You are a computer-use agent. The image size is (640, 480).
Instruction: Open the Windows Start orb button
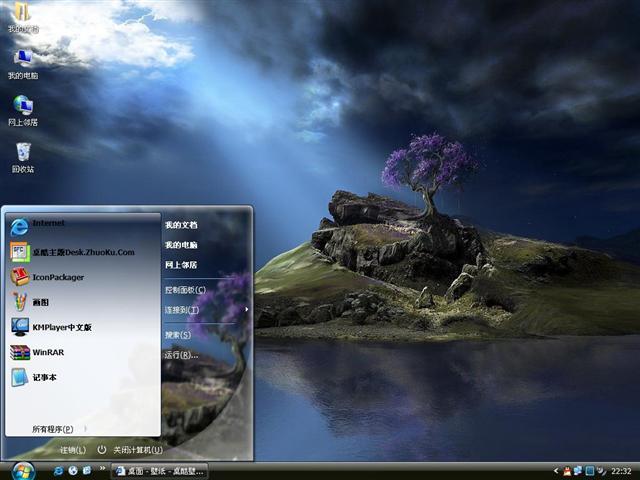(x=23, y=471)
